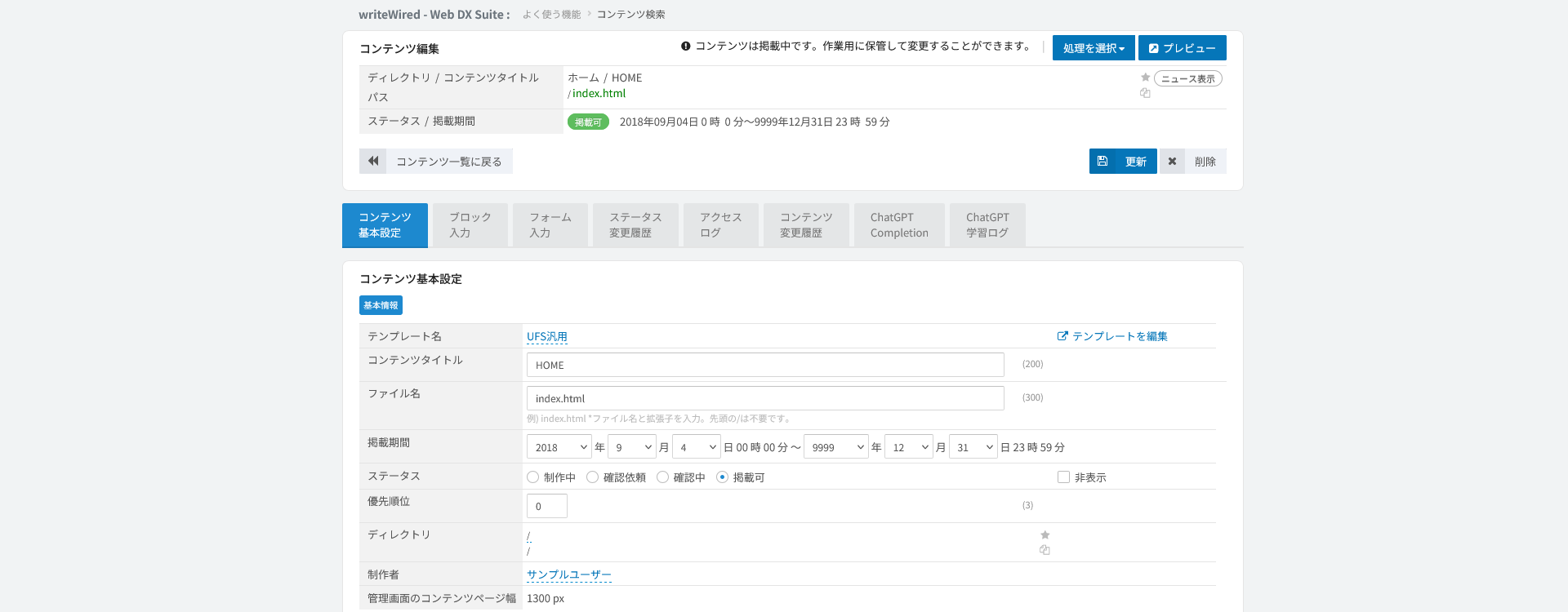Viewport: 1568px width, 612px height.
Task: Open the サンプルユーザー author link
Action: [x=569, y=574]
